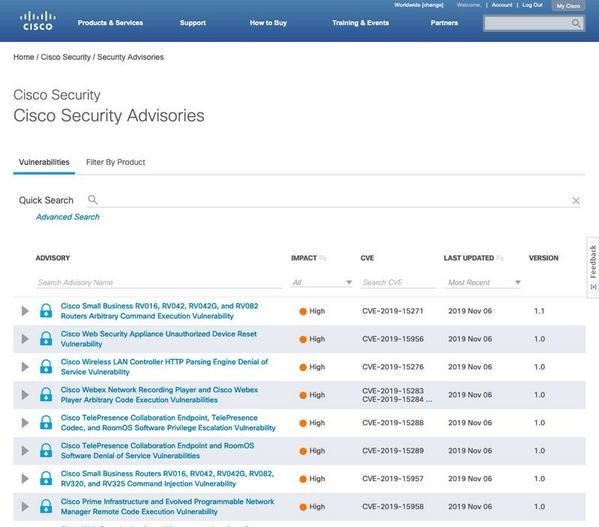Click the CVE-2019-15957 cell

(x=393, y=479)
